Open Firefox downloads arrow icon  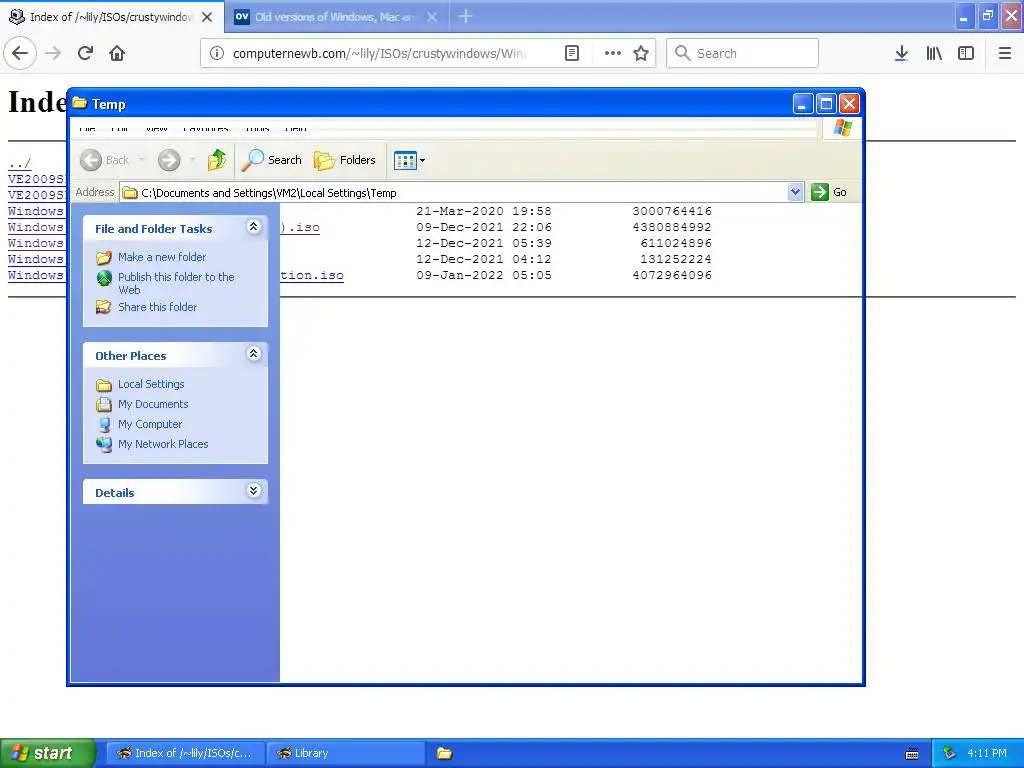[901, 53]
